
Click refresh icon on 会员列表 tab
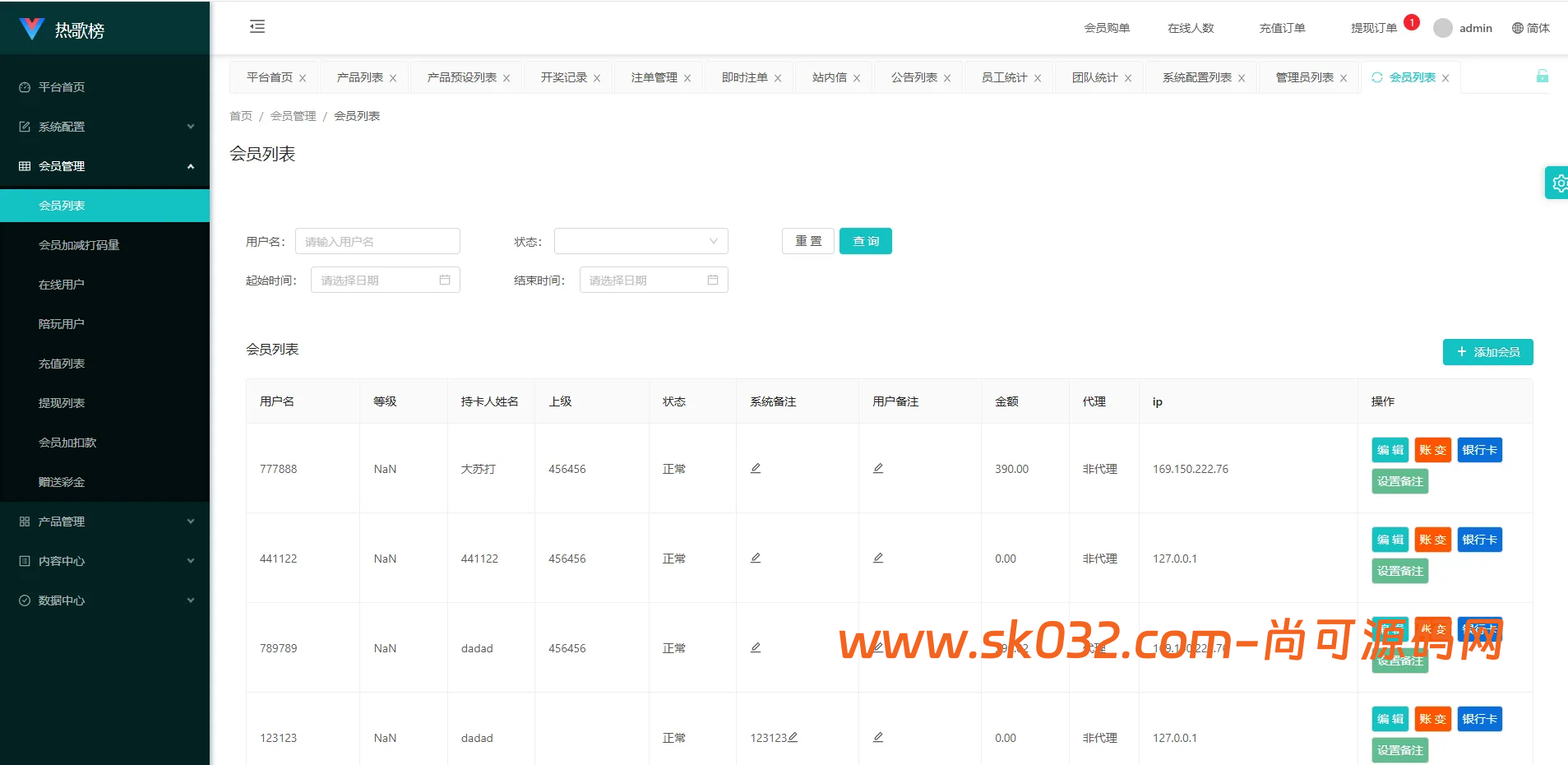pyautogui.click(x=1377, y=77)
